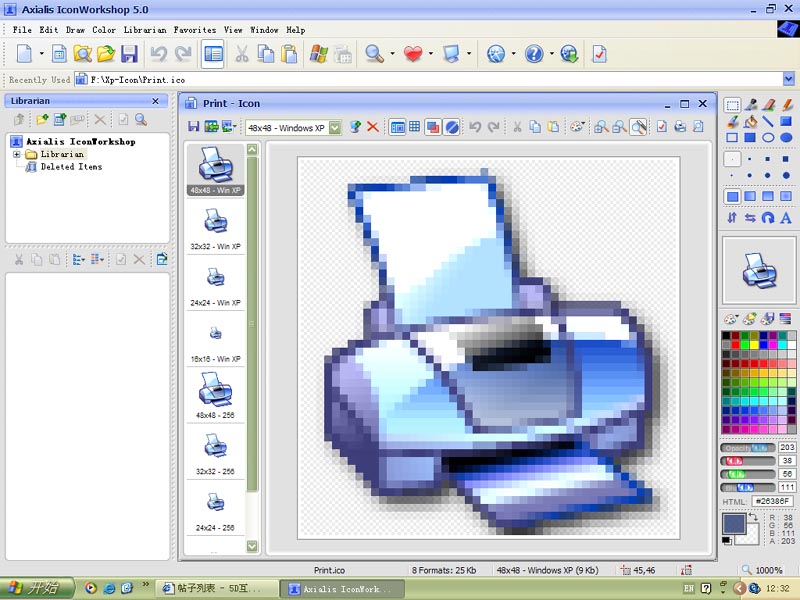Toggle the blue striped circle button in editor toolbar
Image resolution: width=800 pixels, height=600 pixels.
(x=452, y=127)
